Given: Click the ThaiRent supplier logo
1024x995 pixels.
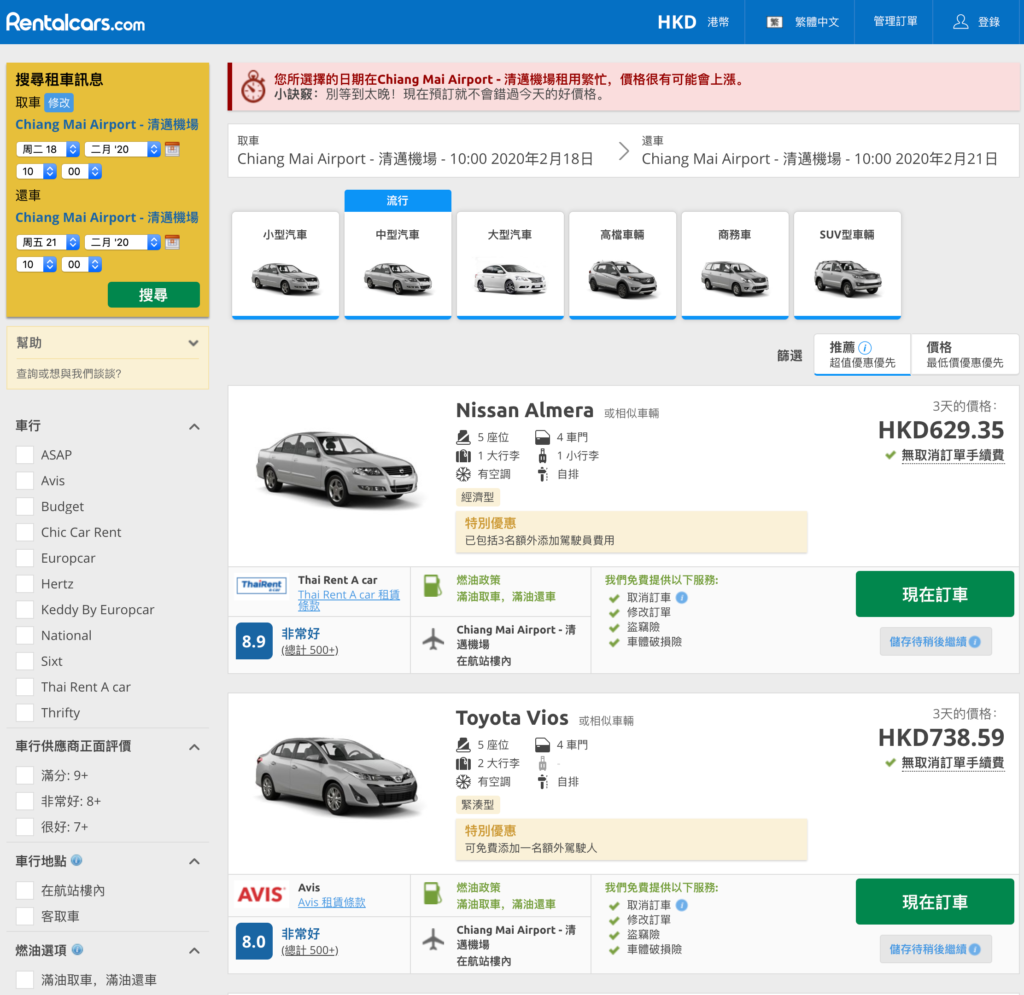Looking at the screenshot, I should (x=261, y=586).
